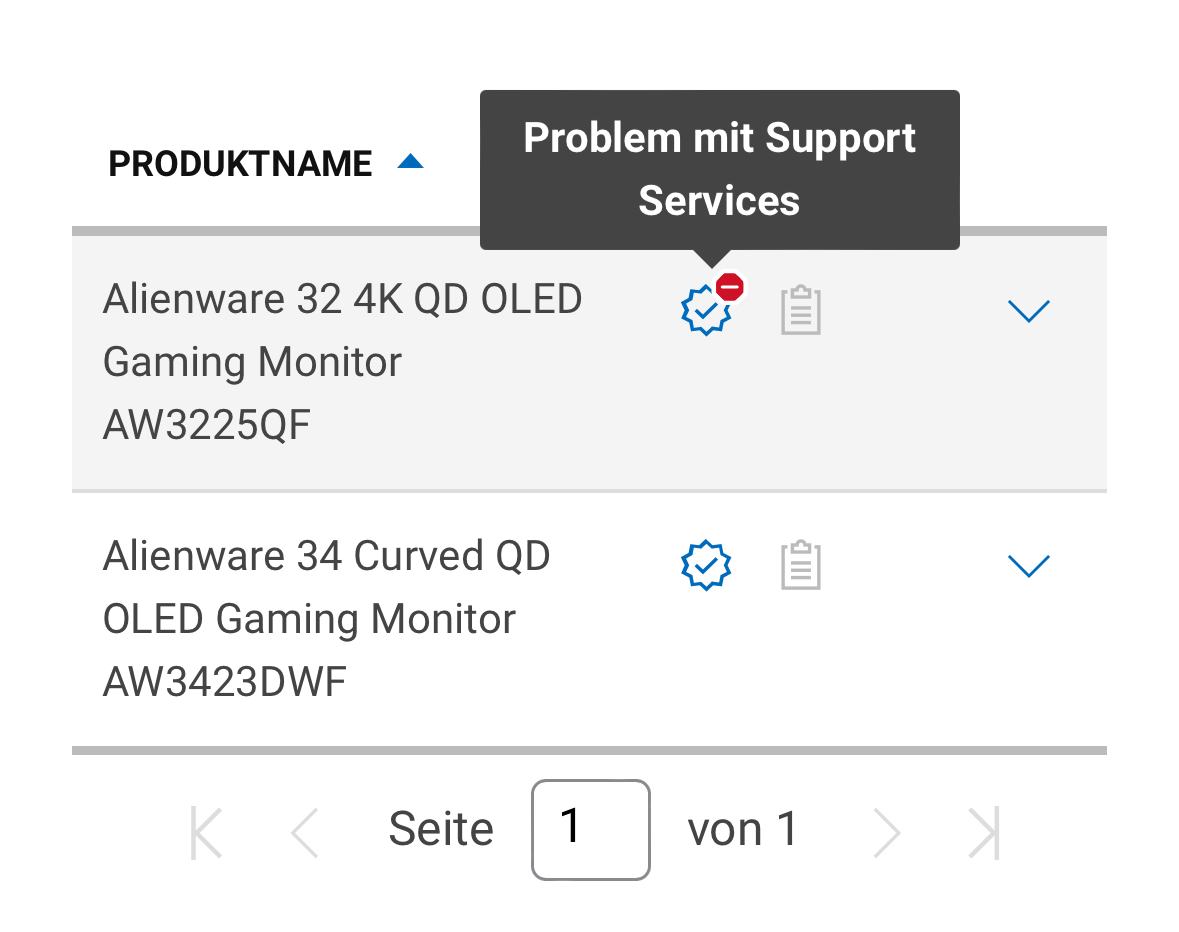Click the page number input field

click(x=590, y=830)
